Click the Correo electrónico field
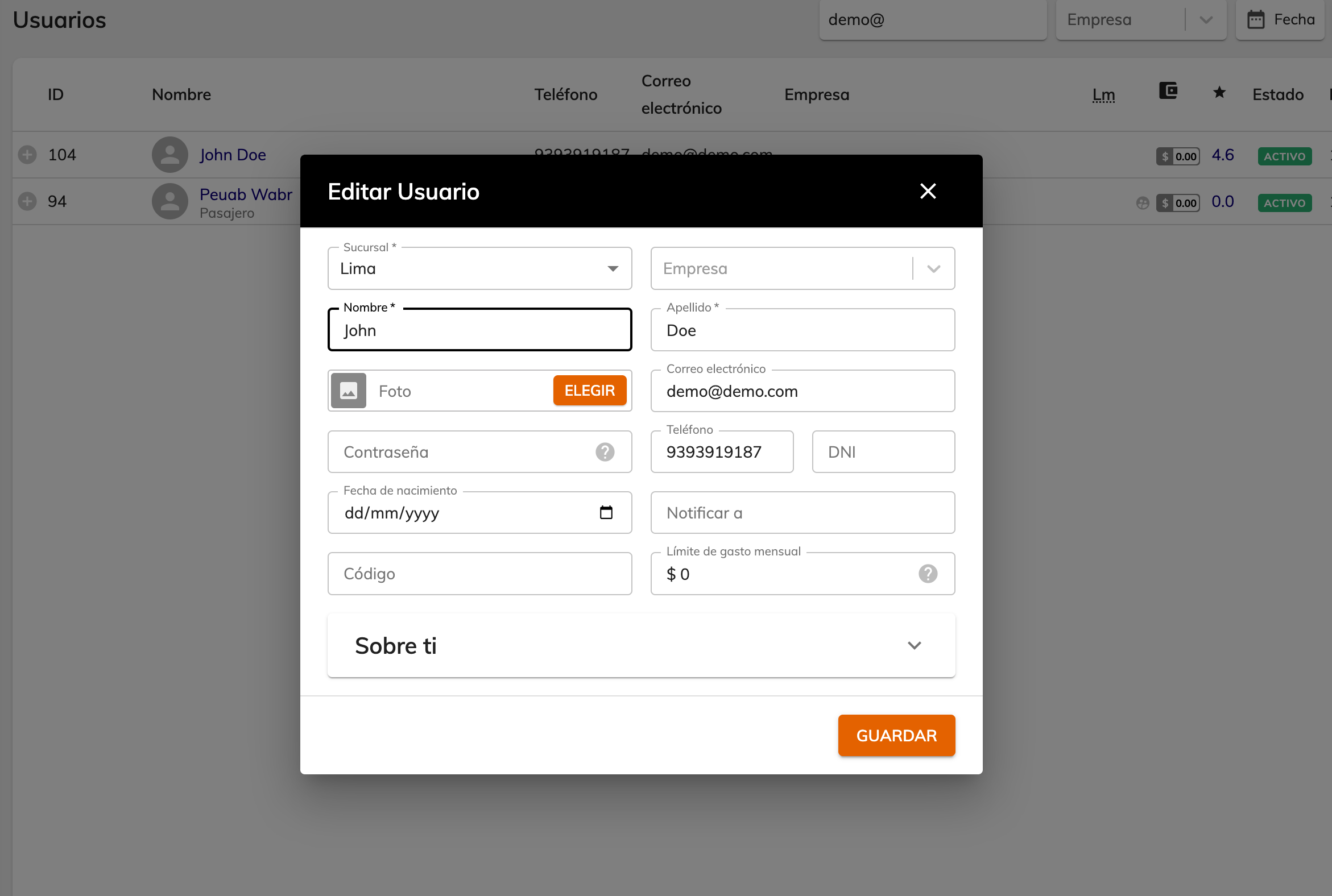Screen dimensions: 1332x896 [802, 391]
